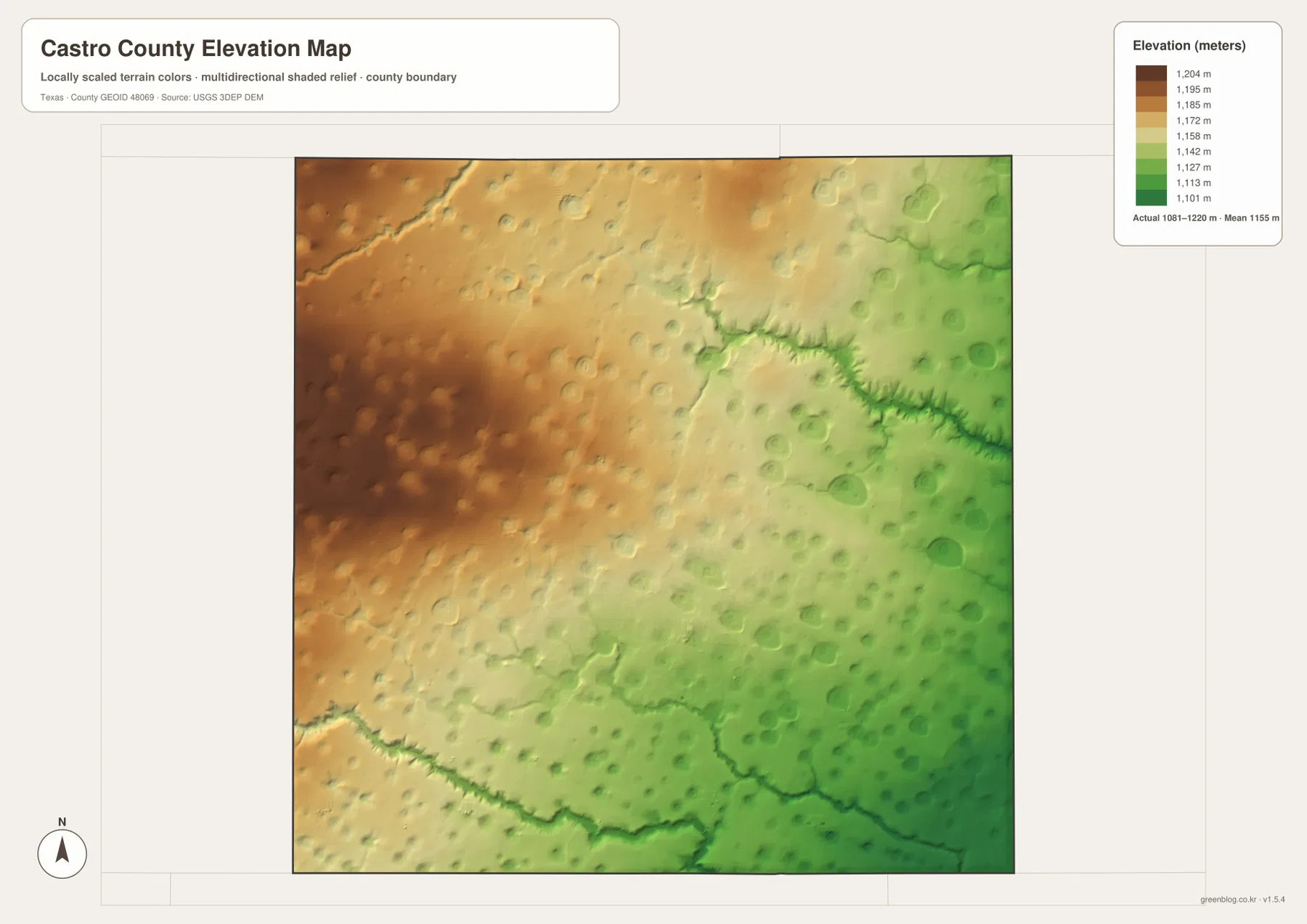Select the "Elevation (meters)" legend heading
The width and height of the screenshot is (1307, 924).
pos(1189,46)
